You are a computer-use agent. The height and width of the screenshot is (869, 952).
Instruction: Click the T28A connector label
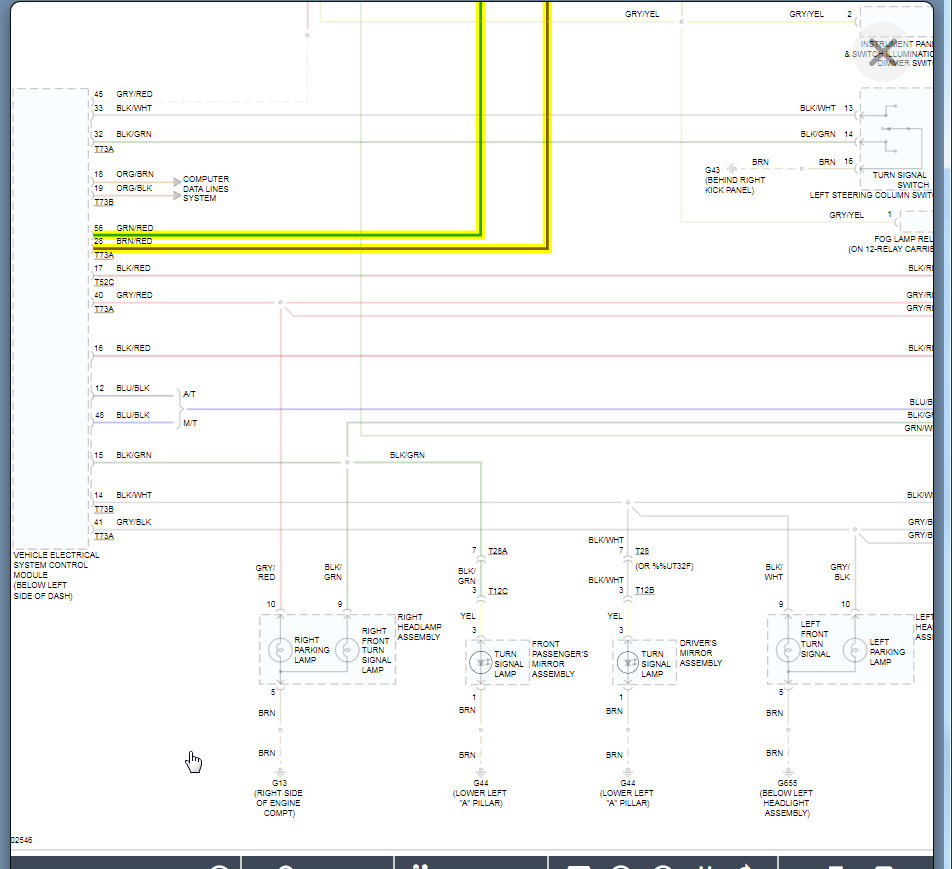click(498, 551)
